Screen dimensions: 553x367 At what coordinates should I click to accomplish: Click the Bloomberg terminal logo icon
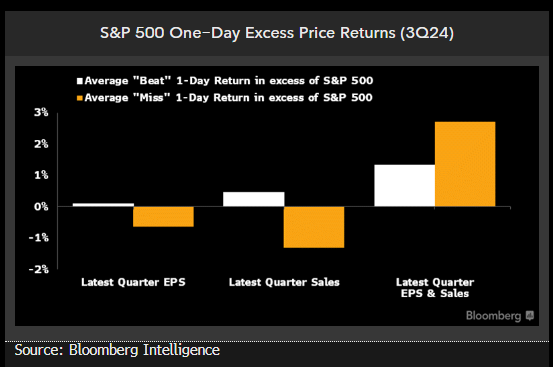[529, 315]
